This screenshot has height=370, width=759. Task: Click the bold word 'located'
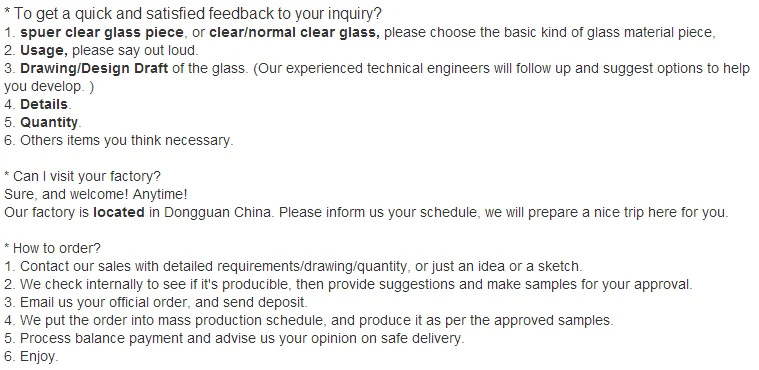(119, 212)
